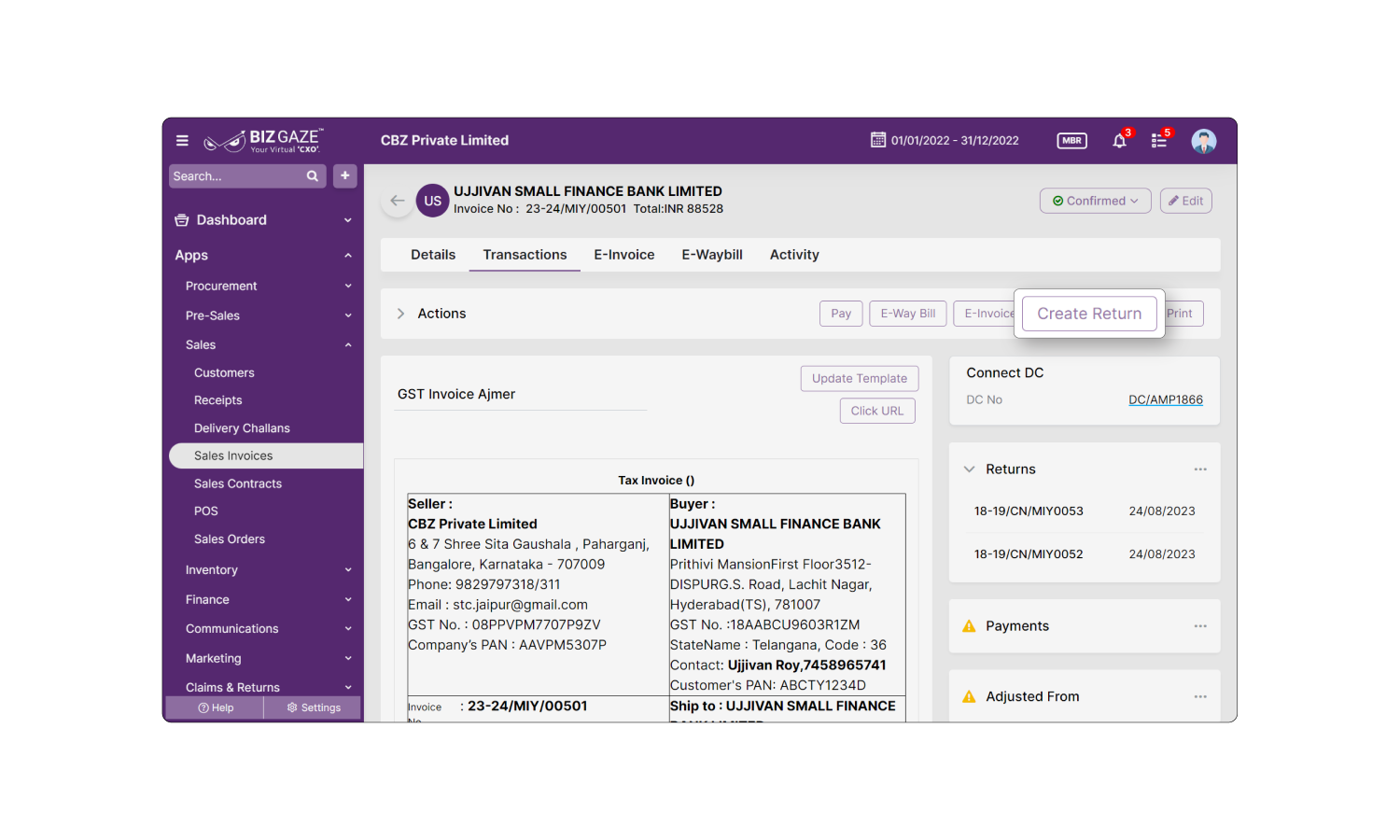Click the Payments warning icon

[x=969, y=626]
